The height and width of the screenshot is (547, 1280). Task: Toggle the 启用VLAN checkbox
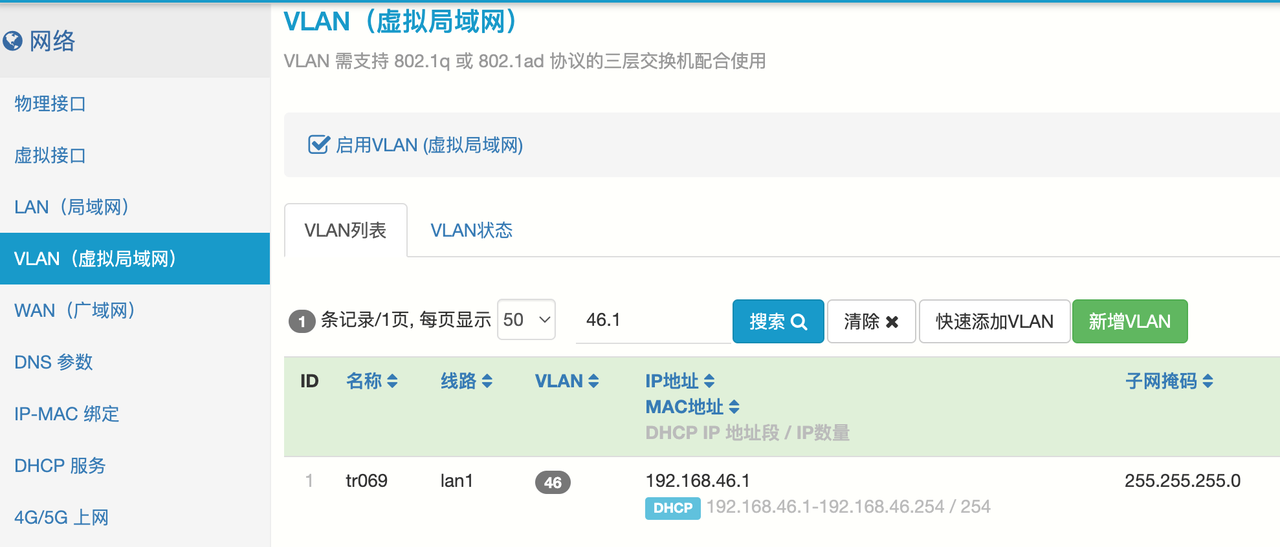319,145
